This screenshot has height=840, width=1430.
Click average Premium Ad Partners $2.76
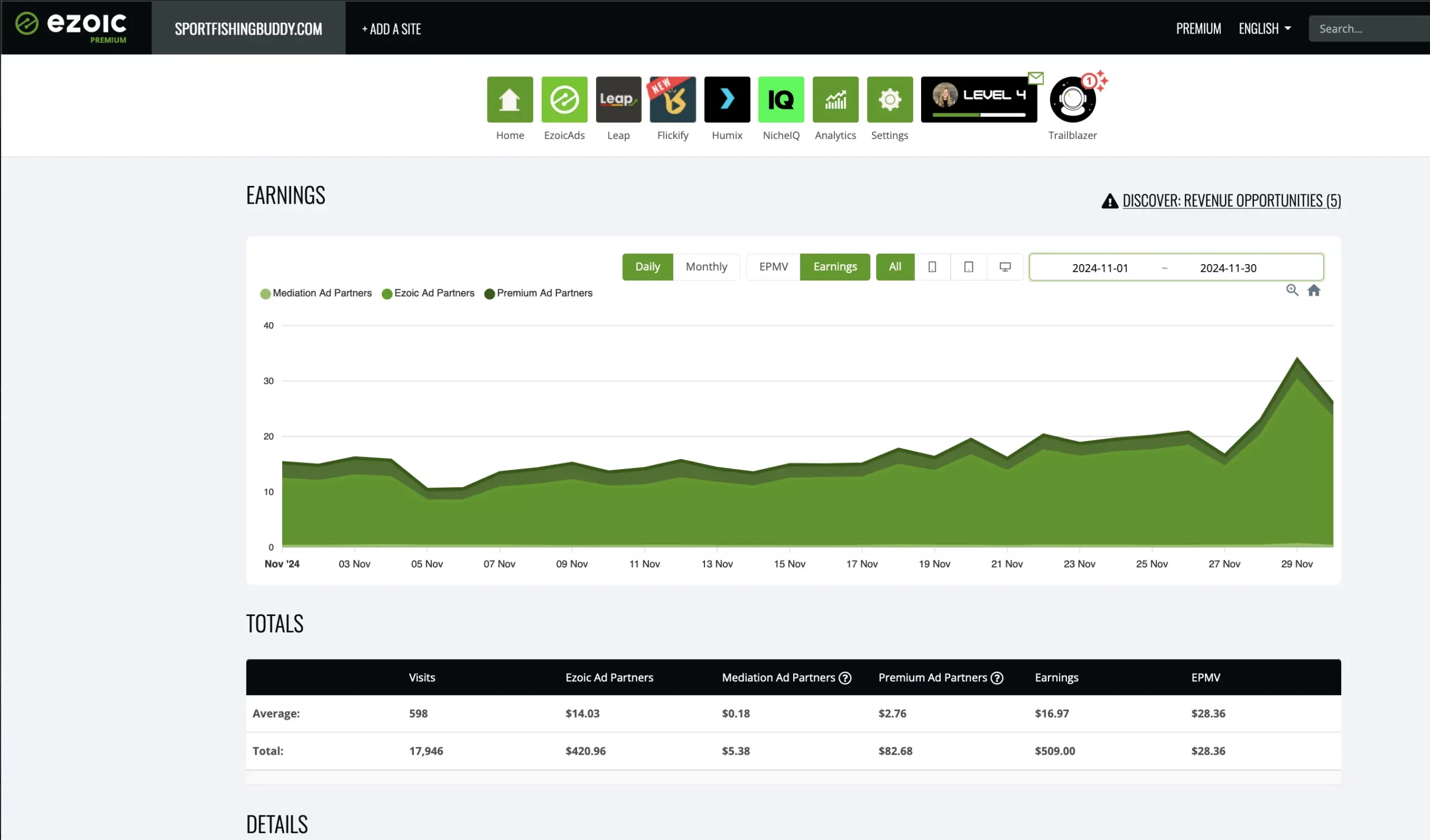[892, 713]
